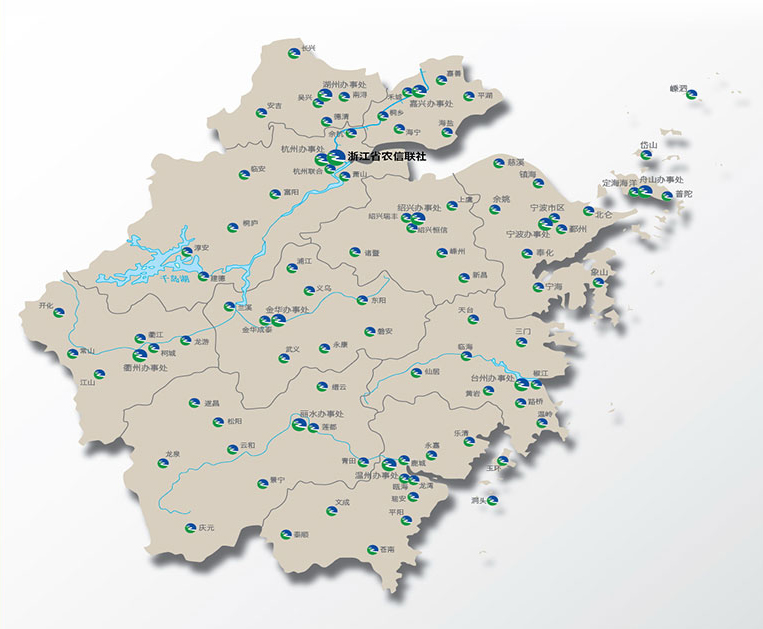This screenshot has width=763, height=629.
Task: Click the 淳安 marker on the lake
Action: tap(187, 252)
